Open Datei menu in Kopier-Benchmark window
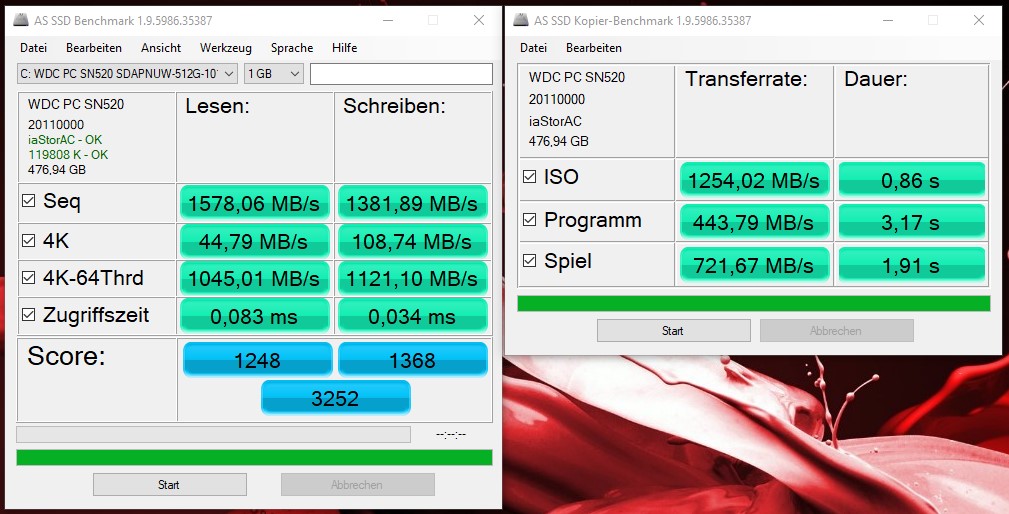The width and height of the screenshot is (1009, 514). click(533, 48)
